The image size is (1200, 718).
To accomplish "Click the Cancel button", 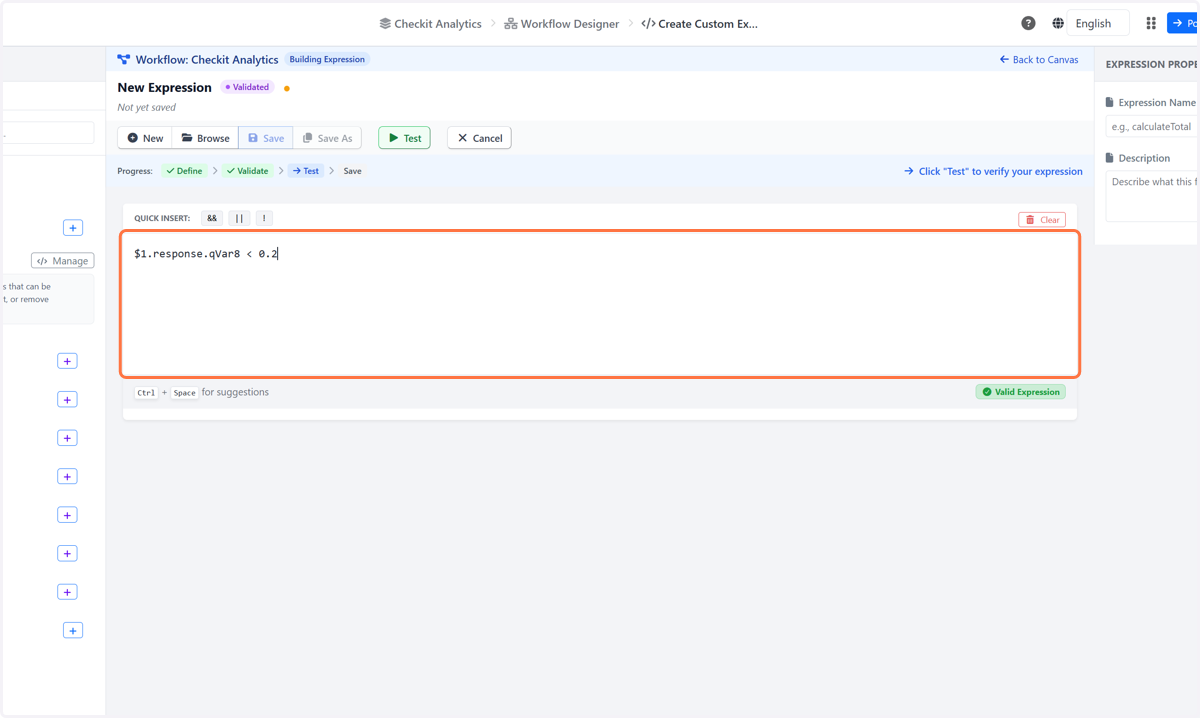I will [x=479, y=138].
